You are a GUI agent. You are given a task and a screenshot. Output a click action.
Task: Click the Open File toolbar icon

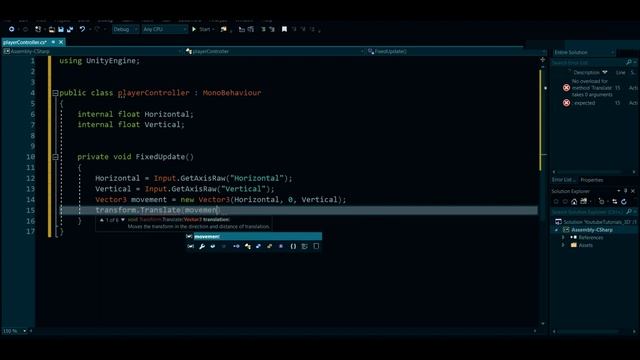51,29
